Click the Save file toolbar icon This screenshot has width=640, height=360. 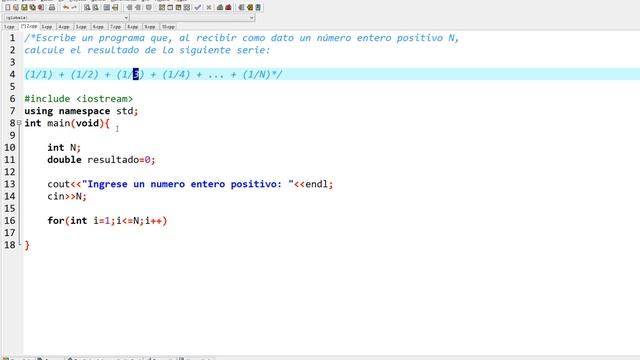click(x=24, y=7)
